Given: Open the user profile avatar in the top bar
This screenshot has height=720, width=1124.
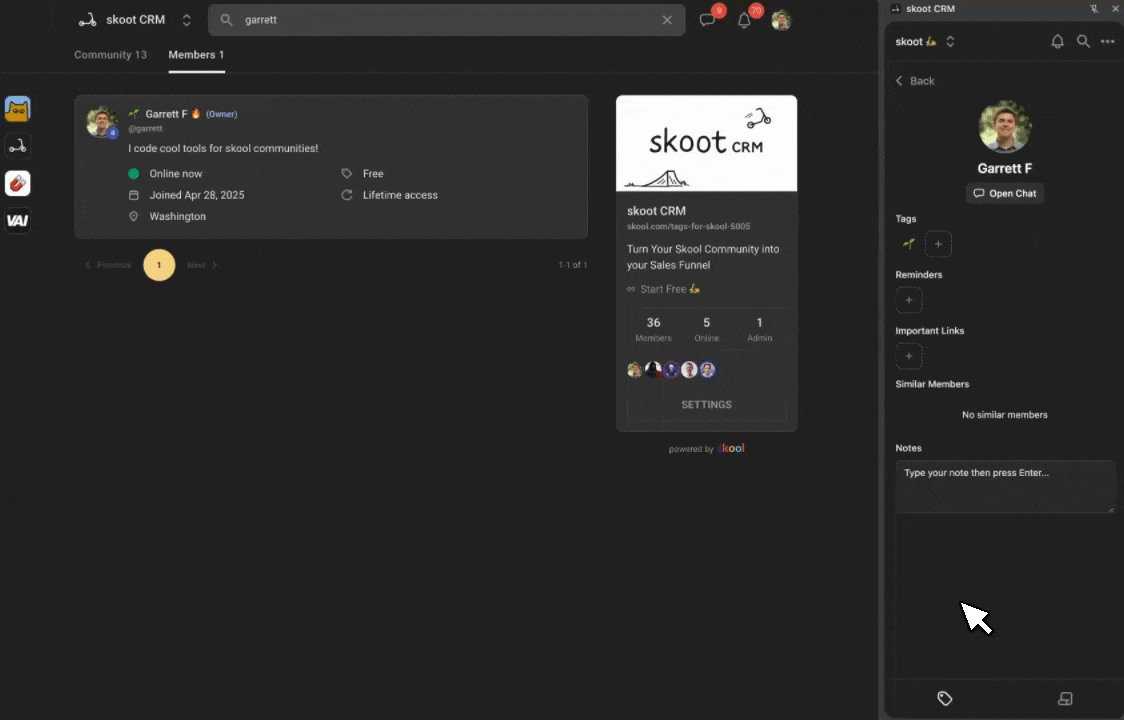Looking at the screenshot, I should (781, 20).
